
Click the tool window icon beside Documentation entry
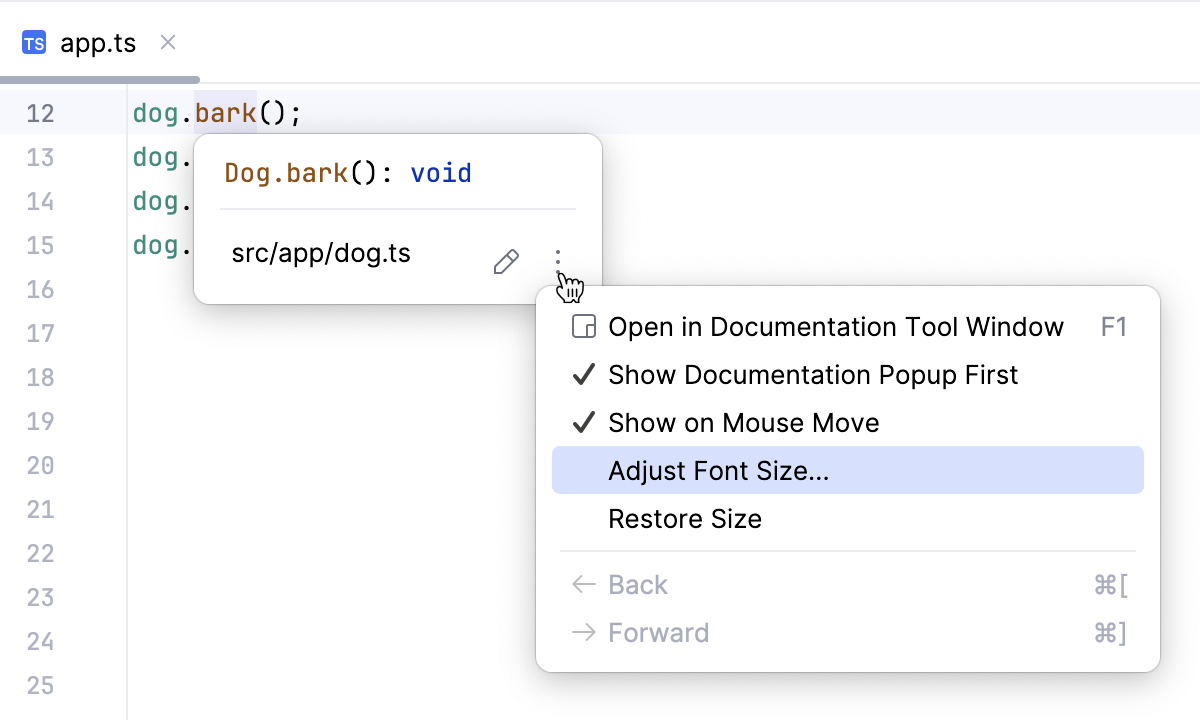tap(583, 326)
